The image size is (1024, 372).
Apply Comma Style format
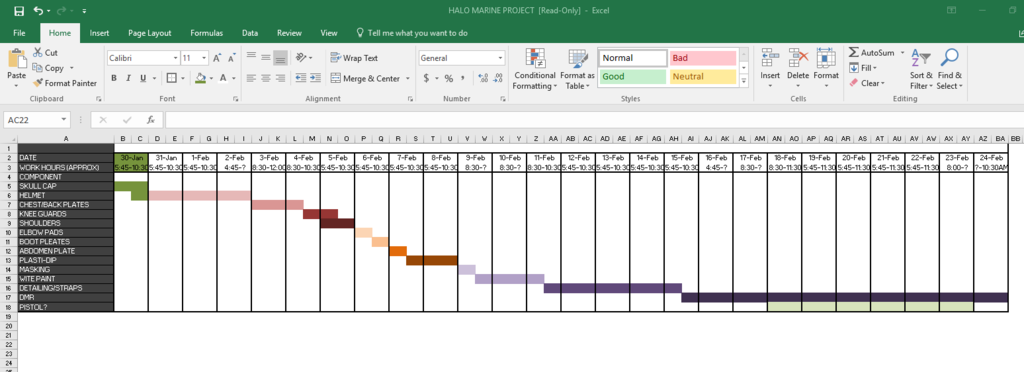click(x=463, y=78)
